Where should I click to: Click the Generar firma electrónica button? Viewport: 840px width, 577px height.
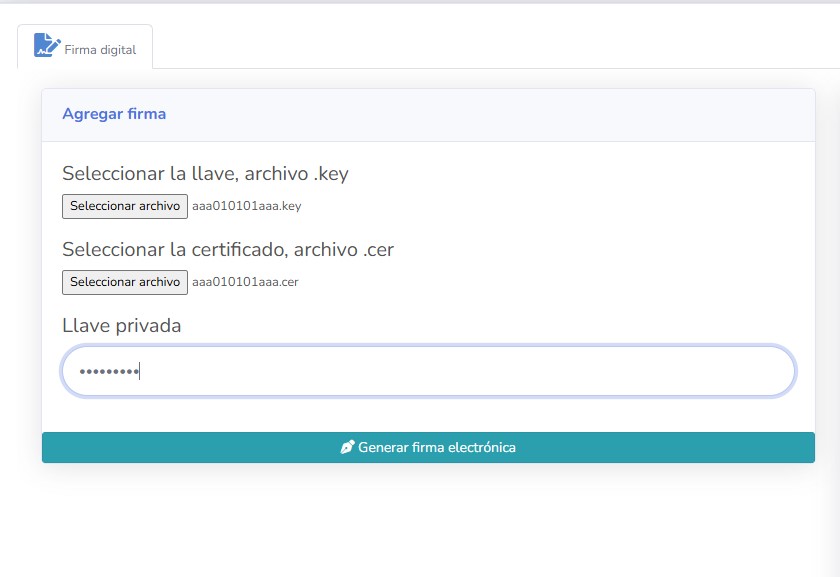click(x=428, y=448)
